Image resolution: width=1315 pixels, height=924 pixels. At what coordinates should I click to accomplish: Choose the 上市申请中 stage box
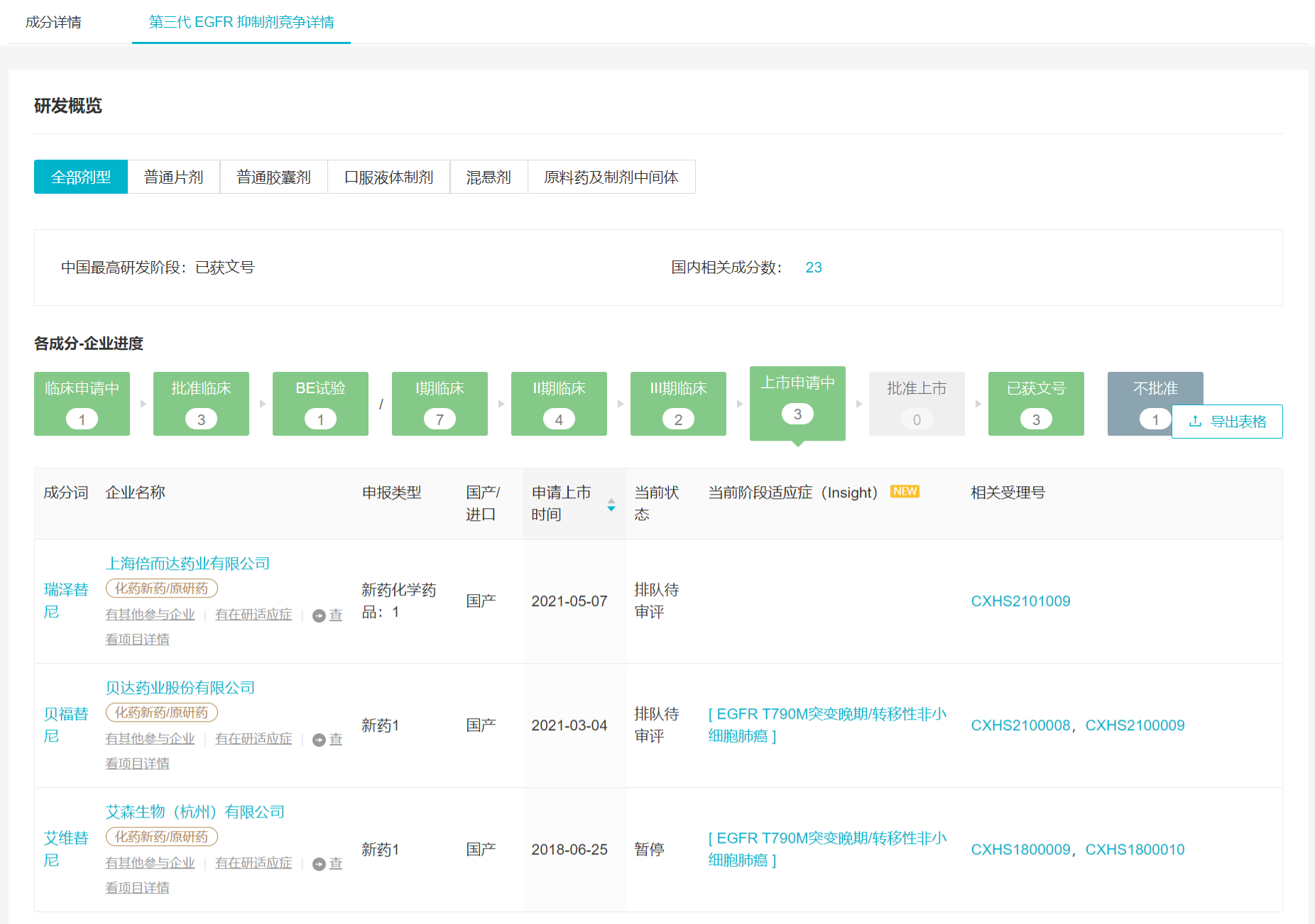(797, 403)
